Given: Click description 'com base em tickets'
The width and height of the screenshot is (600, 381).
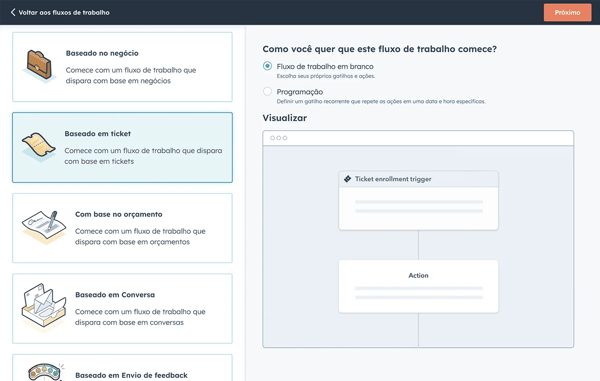Looking at the screenshot, I should pos(99,161).
